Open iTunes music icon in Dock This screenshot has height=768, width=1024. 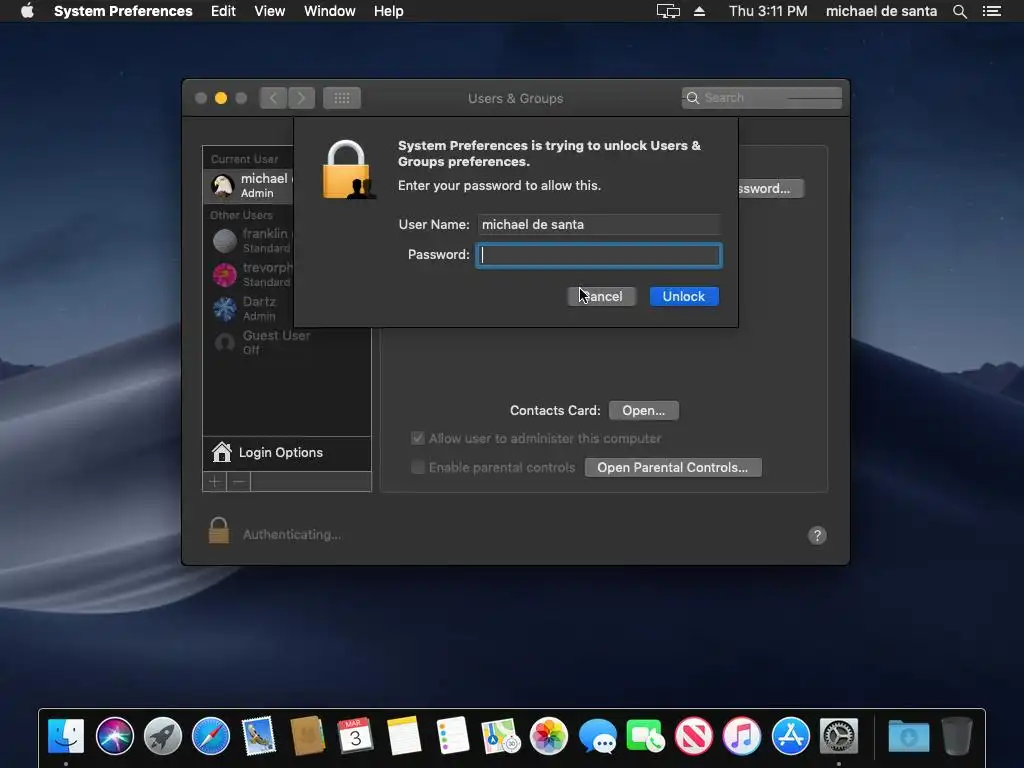(742, 736)
